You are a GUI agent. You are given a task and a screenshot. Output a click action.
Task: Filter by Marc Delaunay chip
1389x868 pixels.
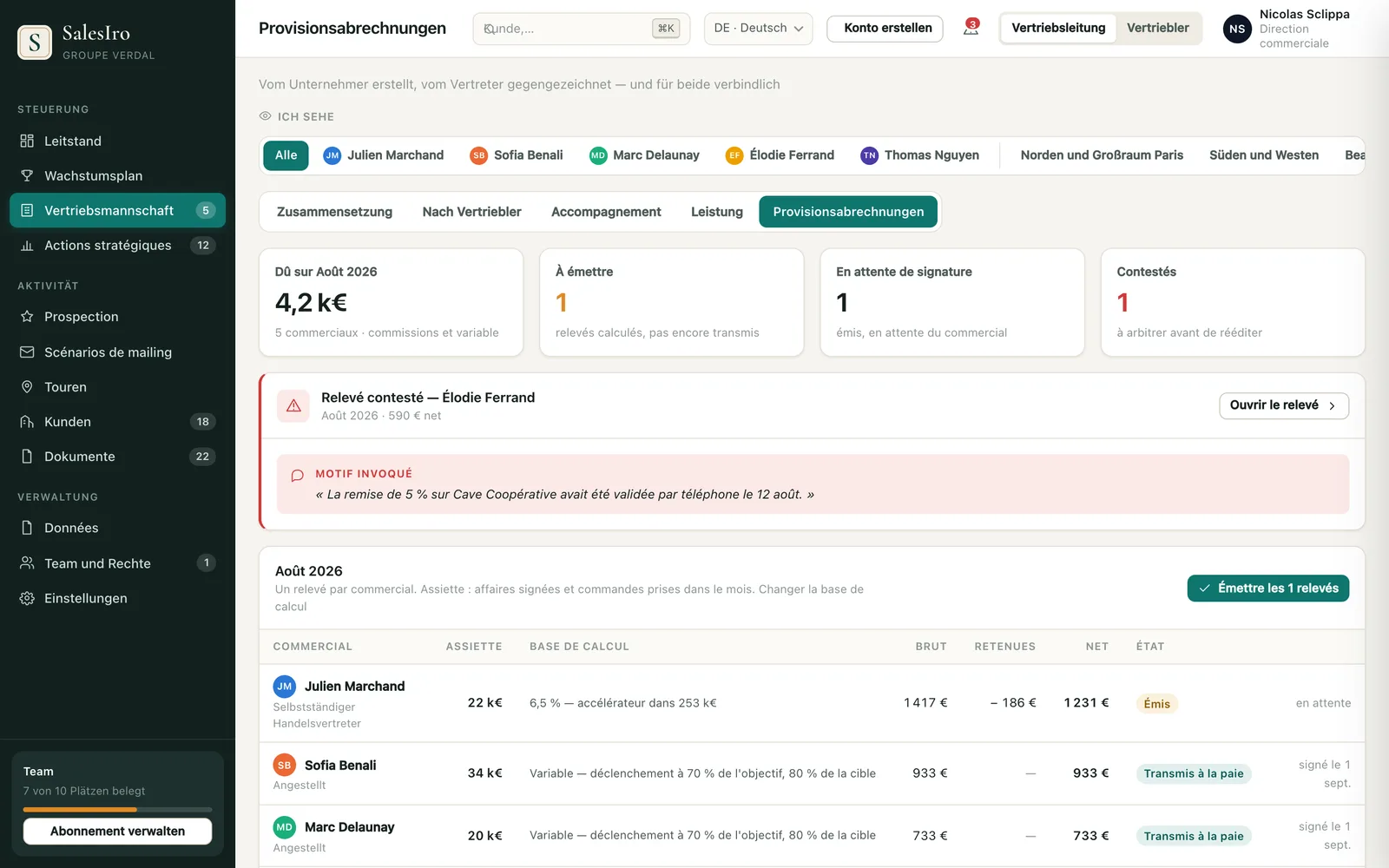645,155
